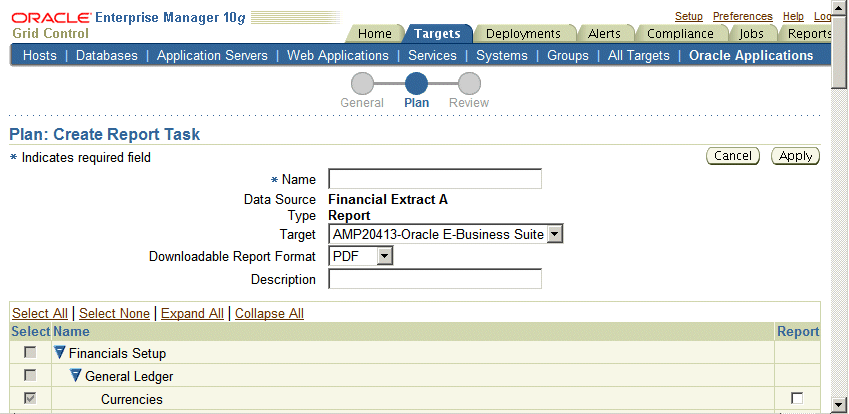Image resolution: width=849 pixels, height=414 pixels.
Task: Collapse the Financials Setup tree node
Action: (x=60, y=353)
